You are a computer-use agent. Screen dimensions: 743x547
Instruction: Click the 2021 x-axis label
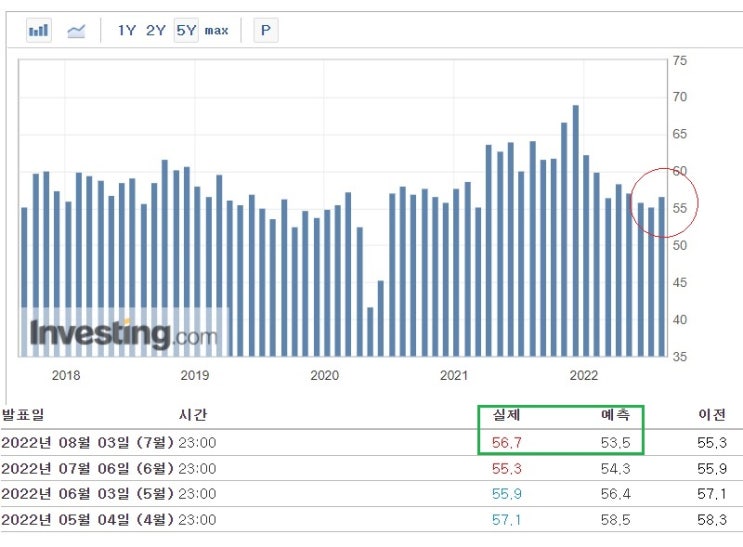click(x=454, y=375)
